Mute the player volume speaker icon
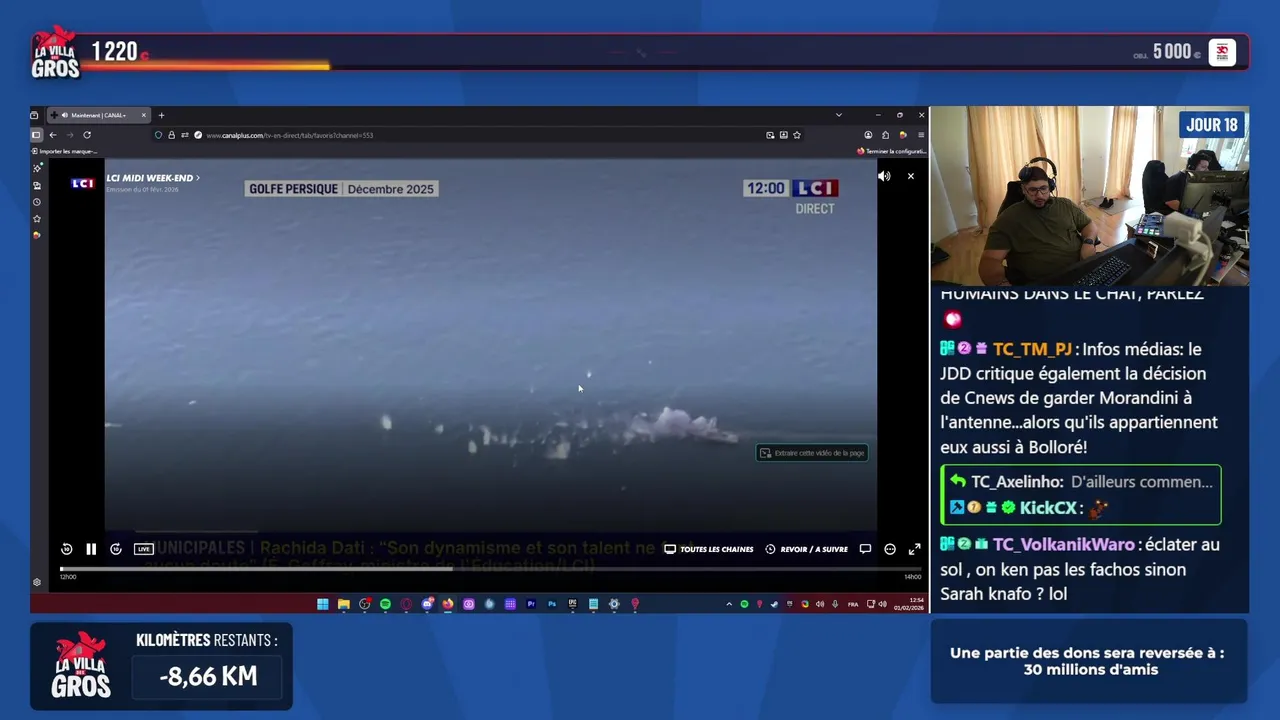This screenshot has height=720, width=1280. pyautogui.click(x=884, y=176)
